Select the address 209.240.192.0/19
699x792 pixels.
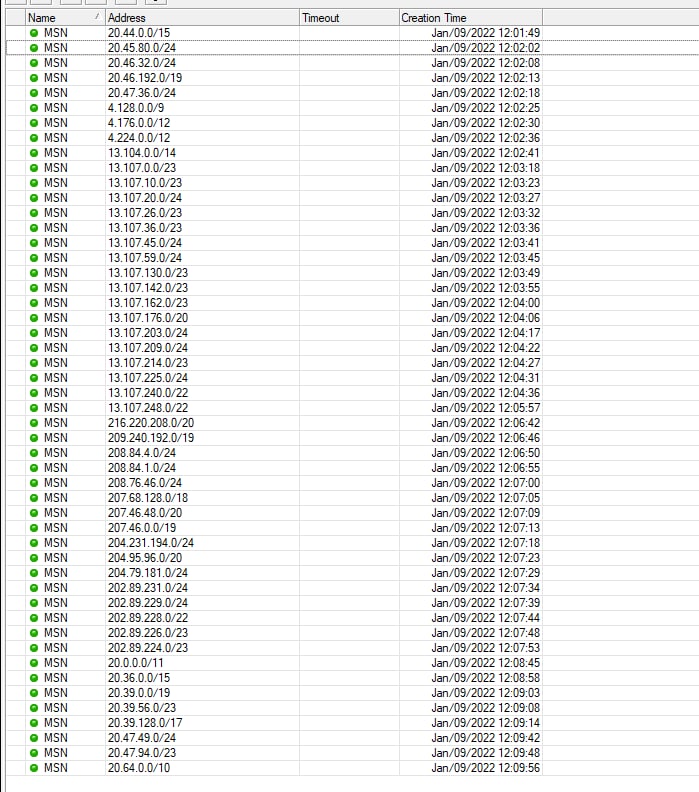151,438
